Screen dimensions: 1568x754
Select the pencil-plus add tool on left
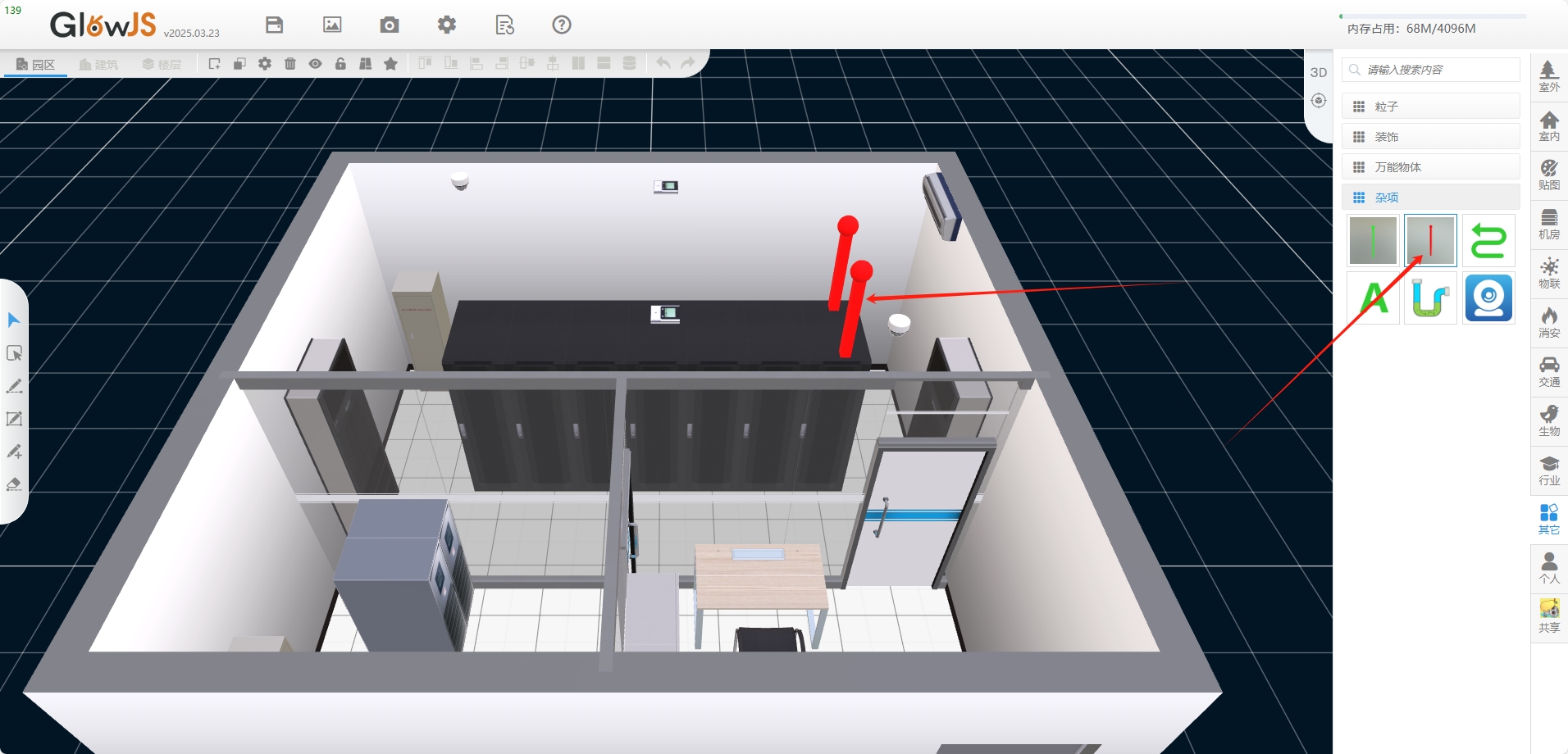[x=14, y=452]
